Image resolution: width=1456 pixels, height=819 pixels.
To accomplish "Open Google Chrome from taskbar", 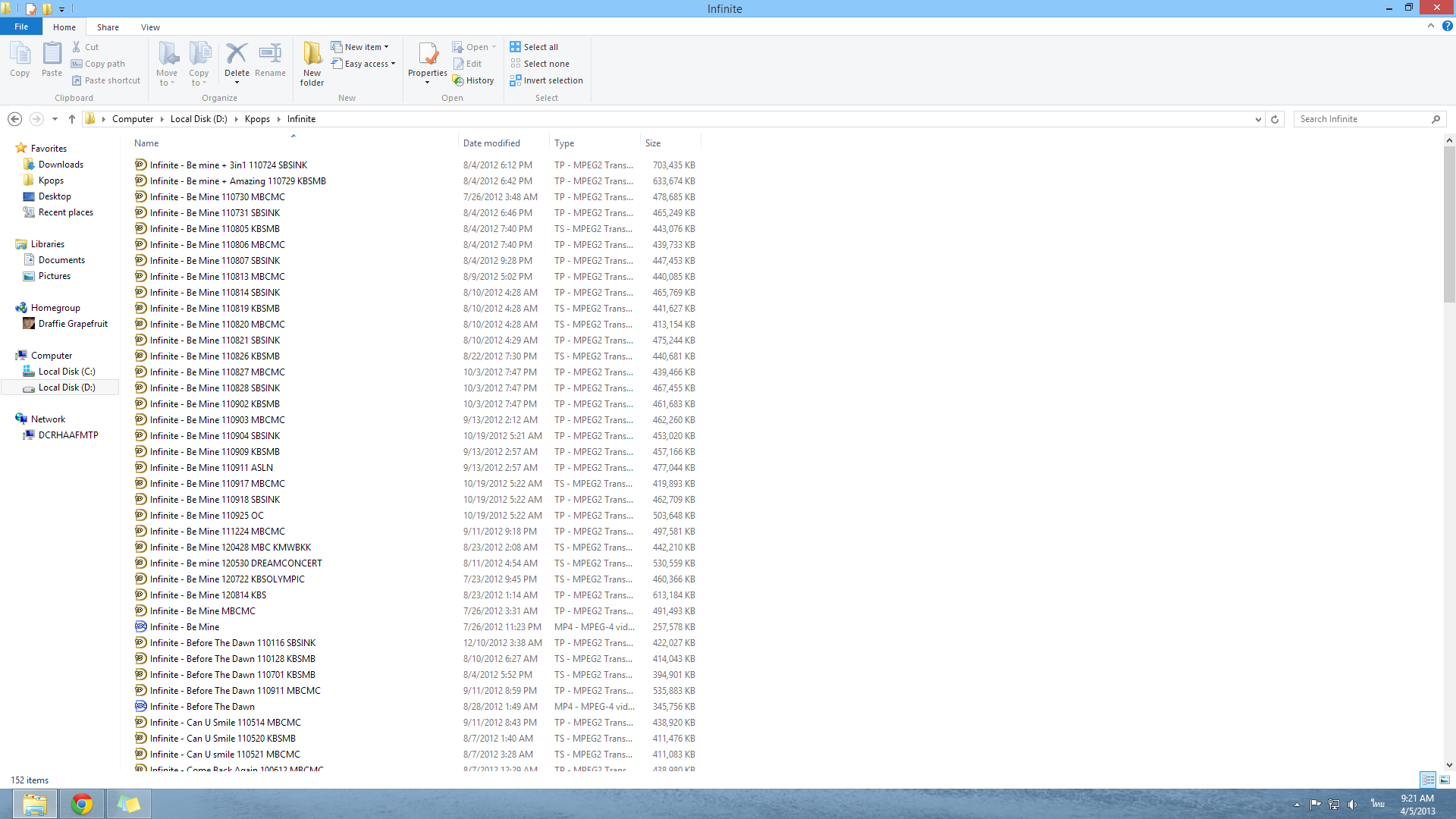I will pyautogui.click(x=82, y=804).
